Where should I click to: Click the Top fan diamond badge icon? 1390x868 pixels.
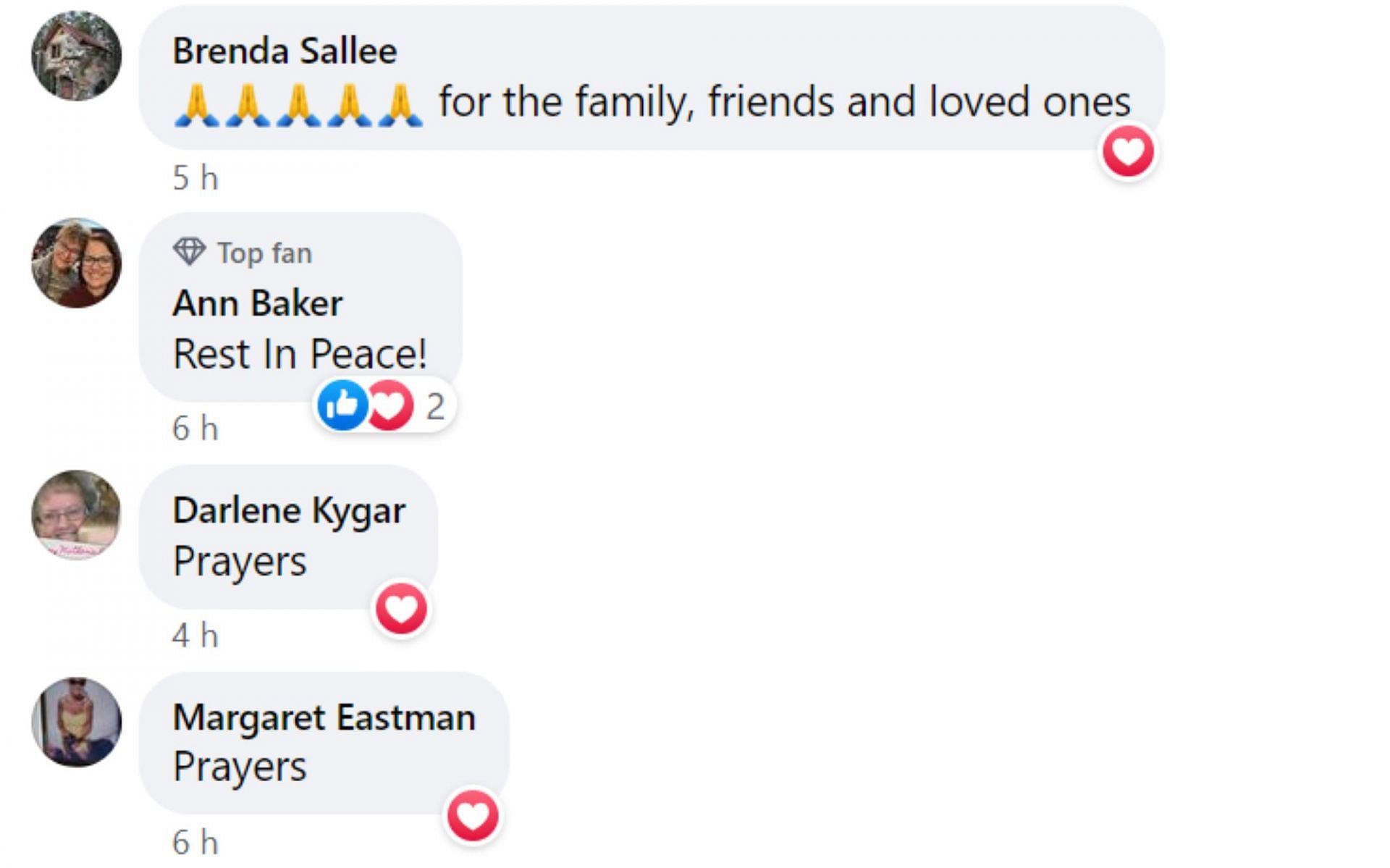pyautogui.click(x=189, y=252)
